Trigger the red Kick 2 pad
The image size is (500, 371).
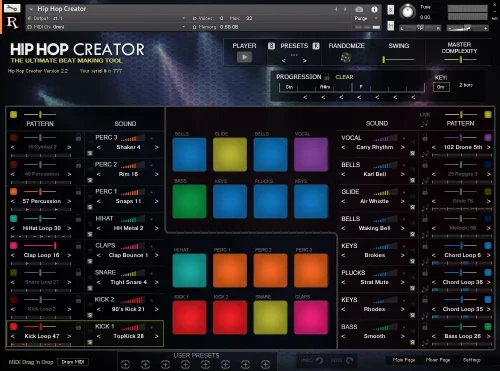tap(230, 317)
